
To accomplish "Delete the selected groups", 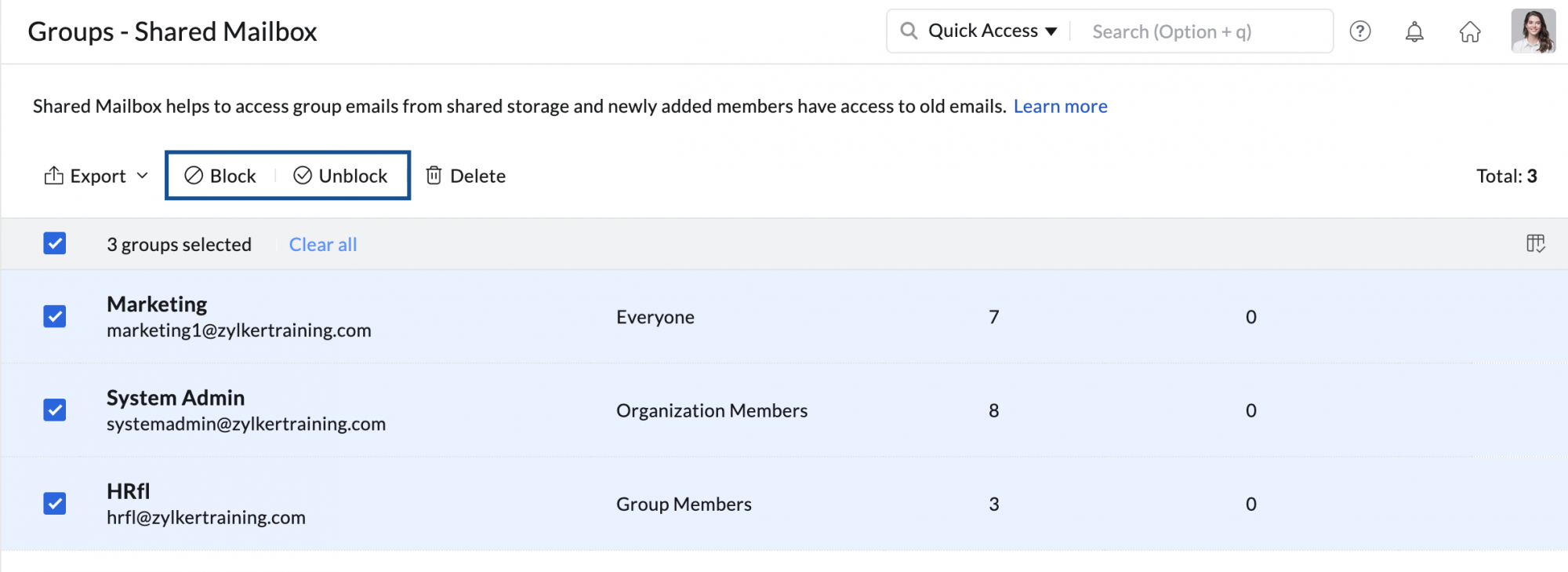I will pos(466,176).
